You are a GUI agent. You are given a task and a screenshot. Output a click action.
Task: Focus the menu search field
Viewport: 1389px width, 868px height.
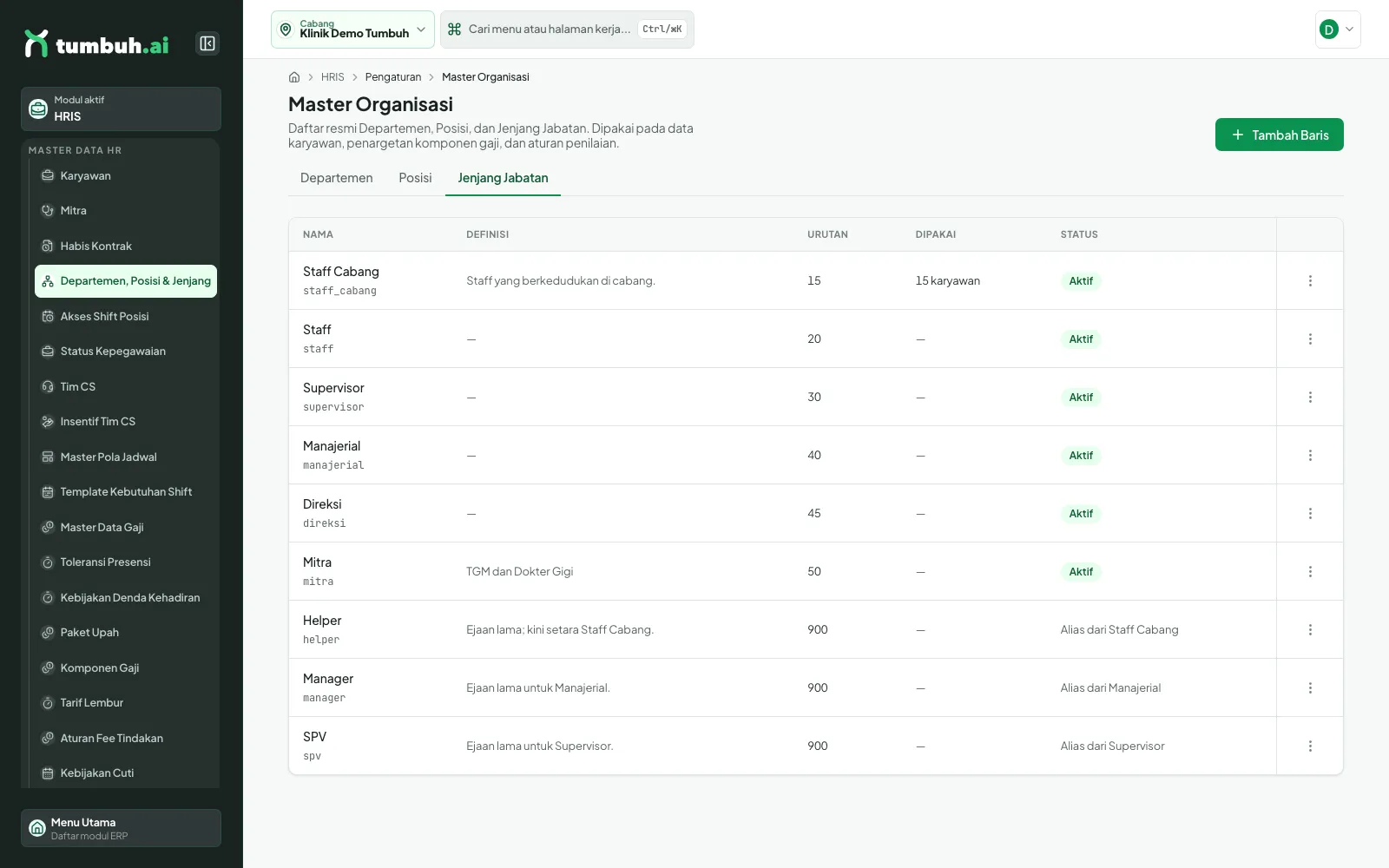tap(567, 30)
